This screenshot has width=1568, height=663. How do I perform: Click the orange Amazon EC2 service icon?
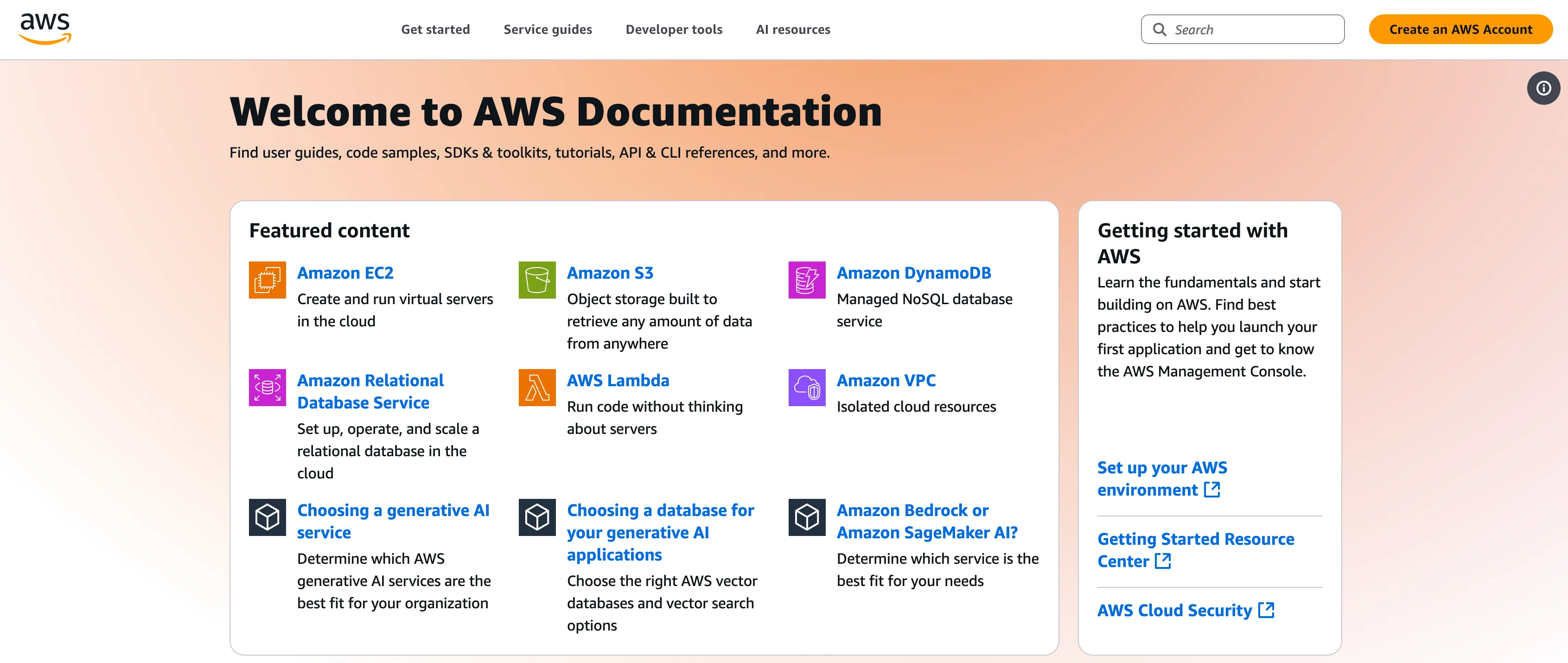tap(267, 280)
